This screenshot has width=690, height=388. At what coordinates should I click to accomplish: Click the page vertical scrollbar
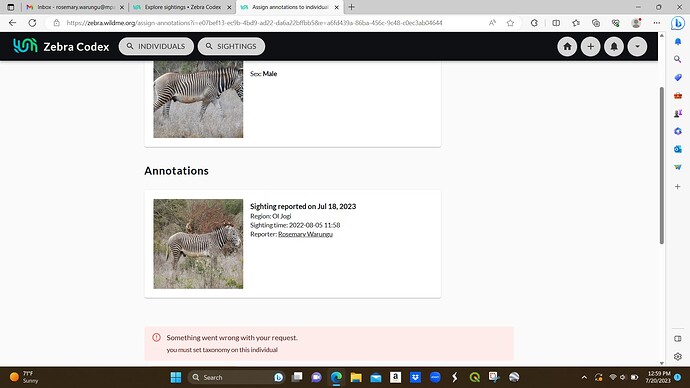point(661,165)
